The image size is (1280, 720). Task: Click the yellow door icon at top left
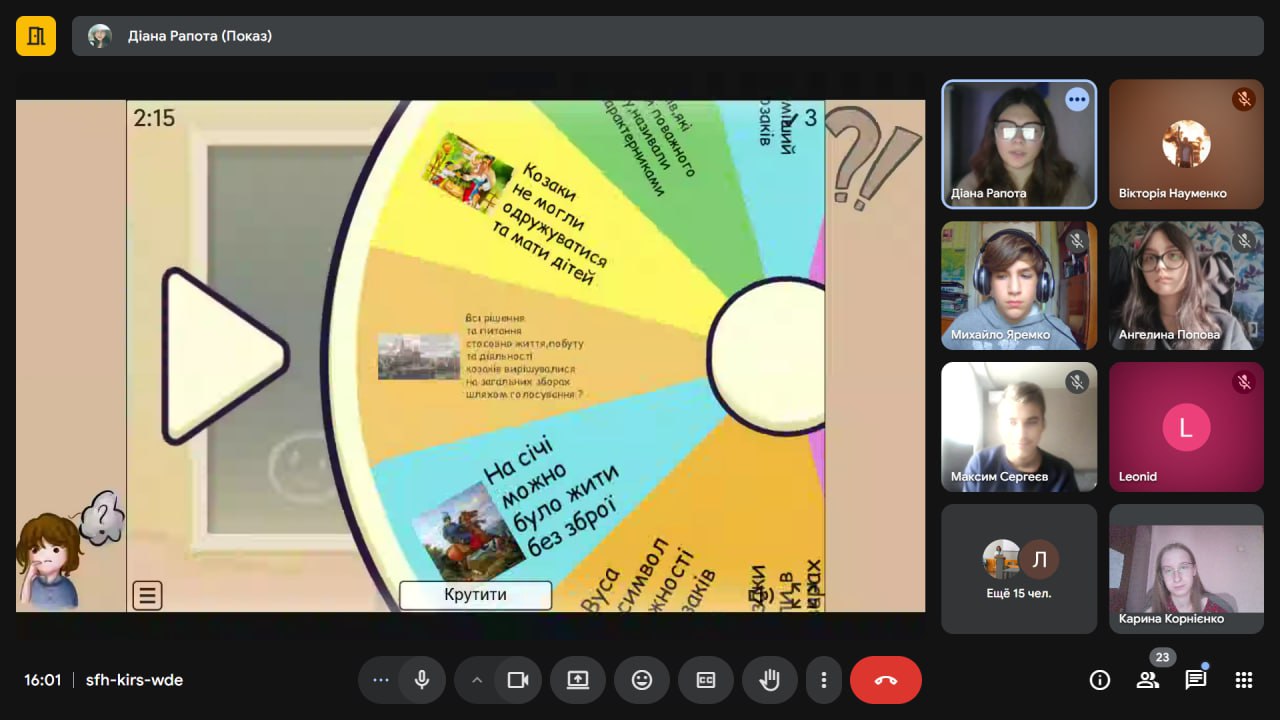(x=36, y=36)
